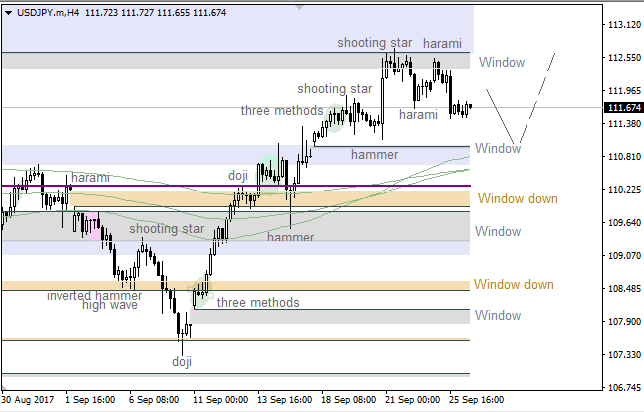Click the topmost "shooting star" label
644x412 pixels.
(x=374, y=43)
